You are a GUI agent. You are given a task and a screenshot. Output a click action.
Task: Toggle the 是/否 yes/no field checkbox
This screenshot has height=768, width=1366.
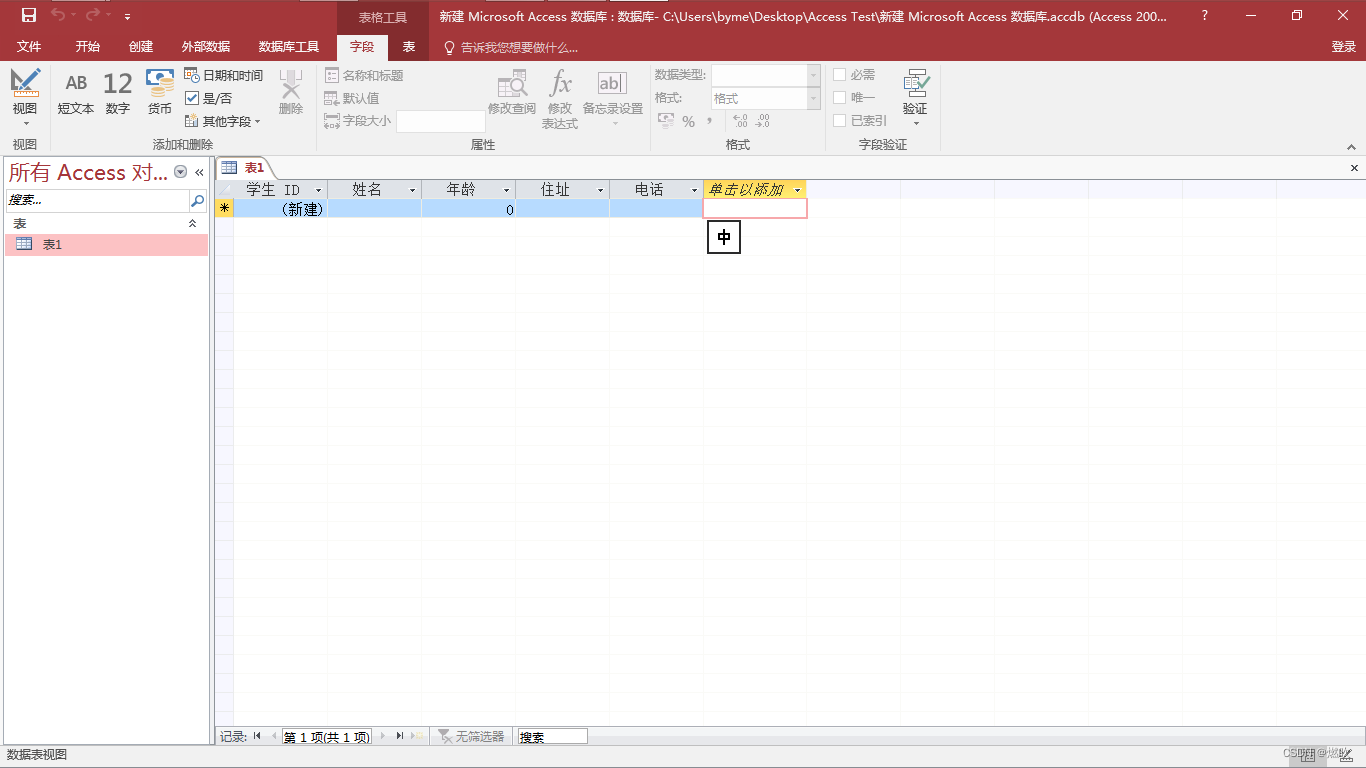[192, 98]
